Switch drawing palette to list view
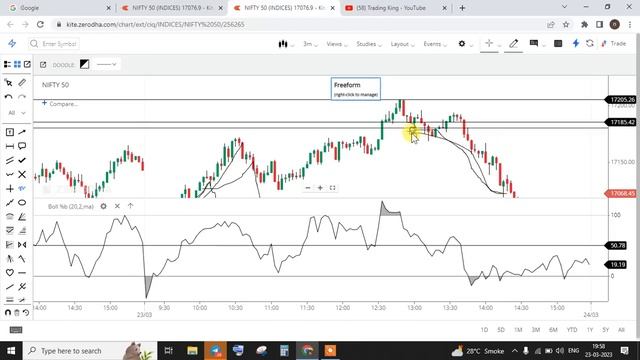The height and width of the screenshot is (360, 640). pyautogui.click(x=7, y=64)
